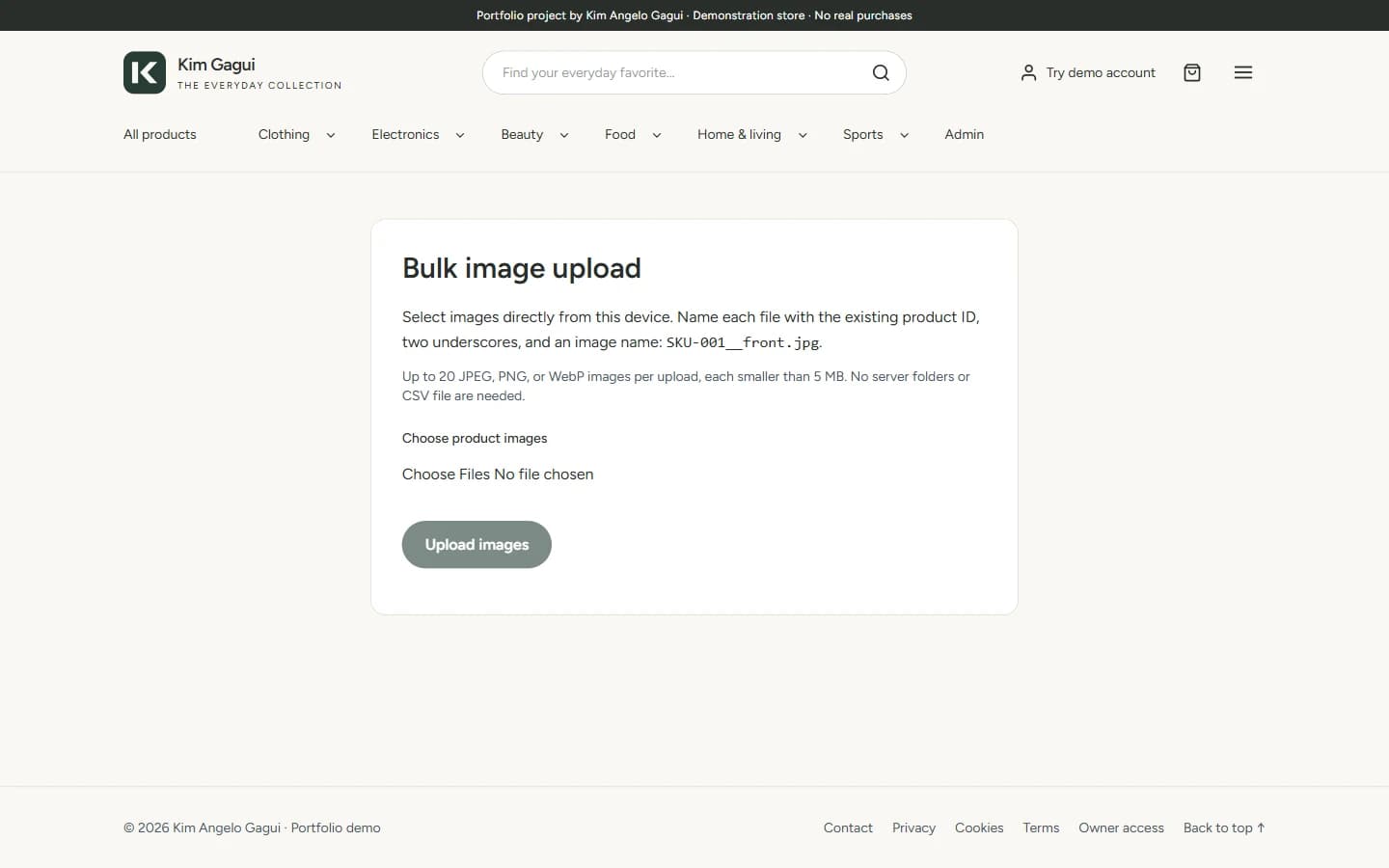Select the Clothing nav label
The image size is (1389, 868).
(284, 134)
